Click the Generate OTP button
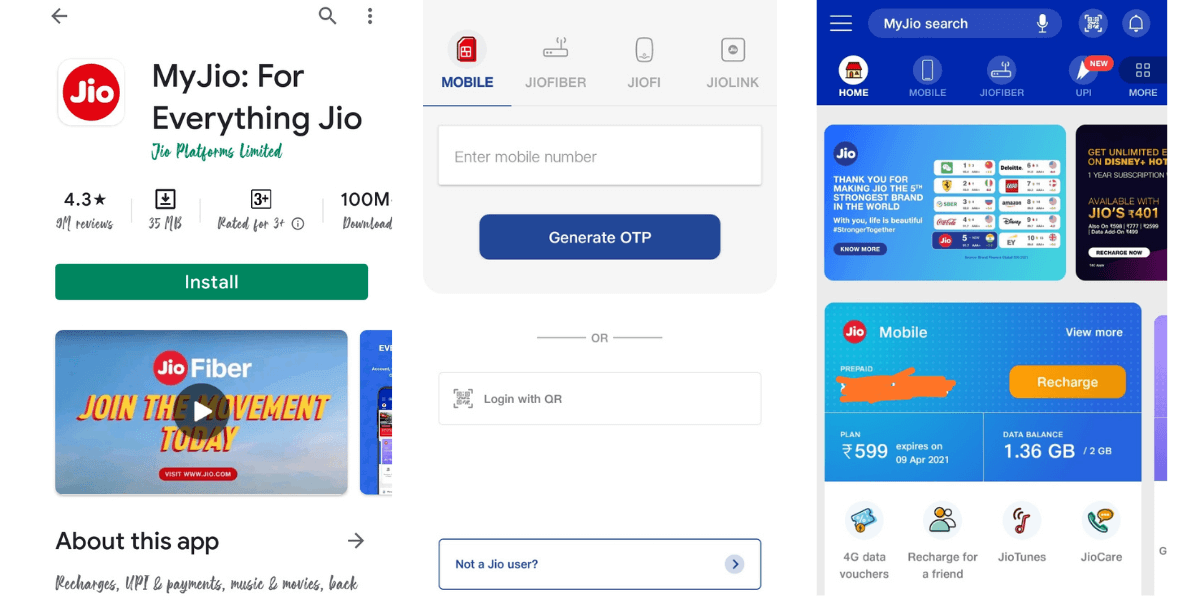 600,237
